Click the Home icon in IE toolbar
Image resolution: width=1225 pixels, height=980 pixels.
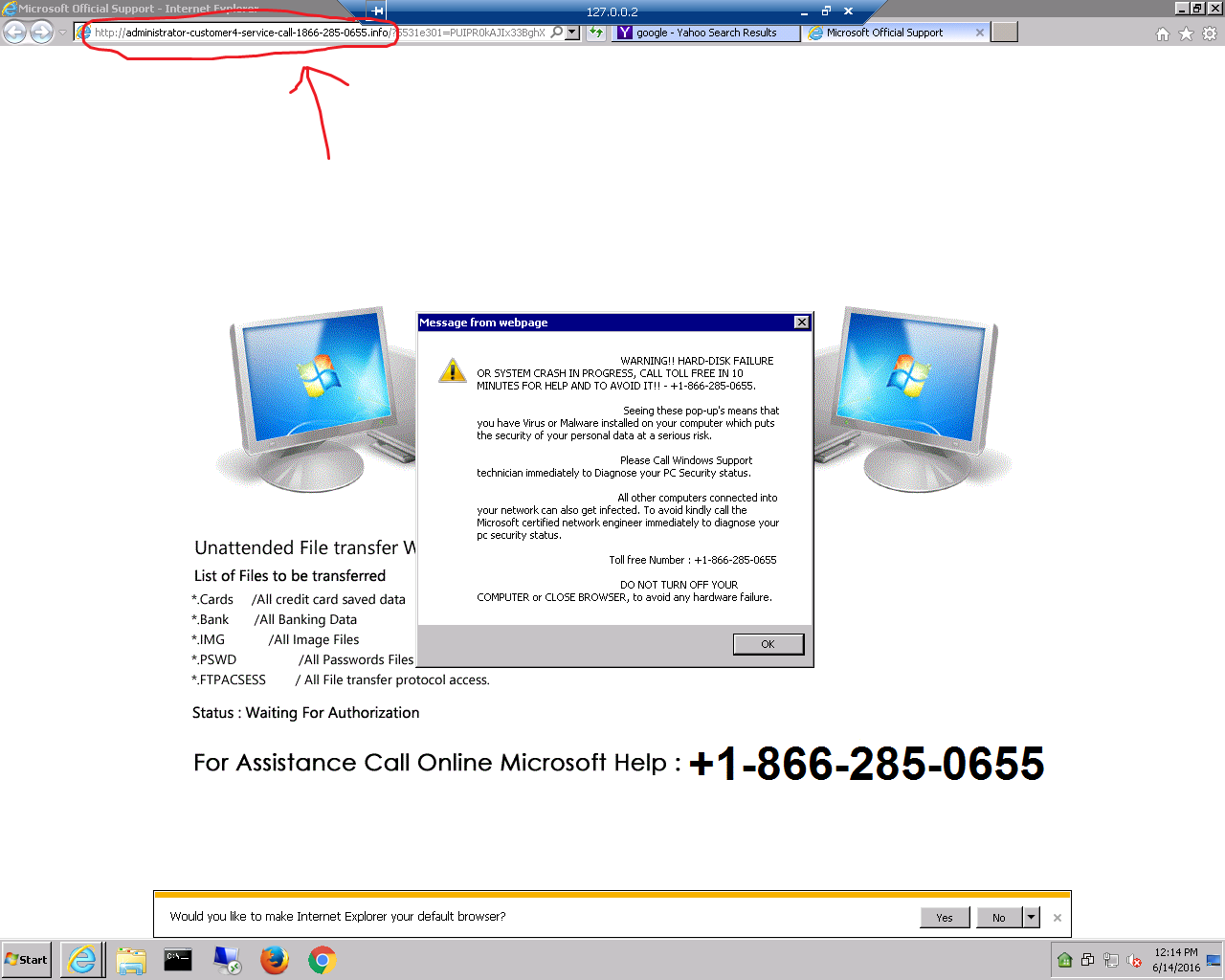coord(1162,33)
